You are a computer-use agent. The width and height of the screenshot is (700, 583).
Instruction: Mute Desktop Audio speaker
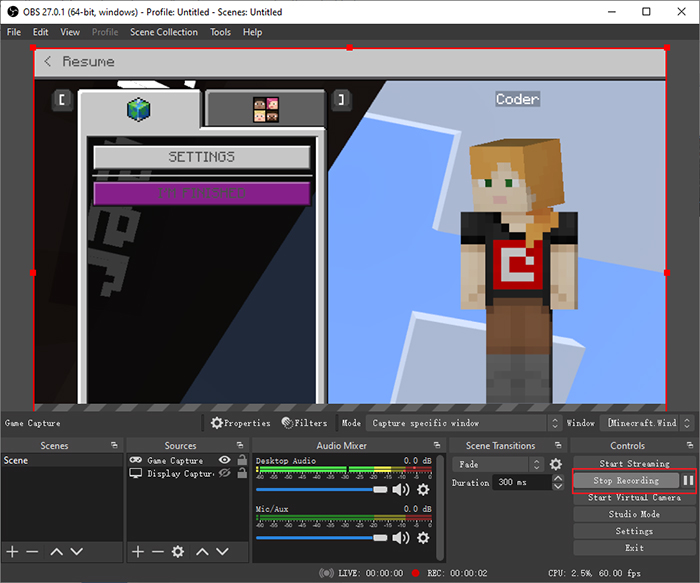coord(400,490)
